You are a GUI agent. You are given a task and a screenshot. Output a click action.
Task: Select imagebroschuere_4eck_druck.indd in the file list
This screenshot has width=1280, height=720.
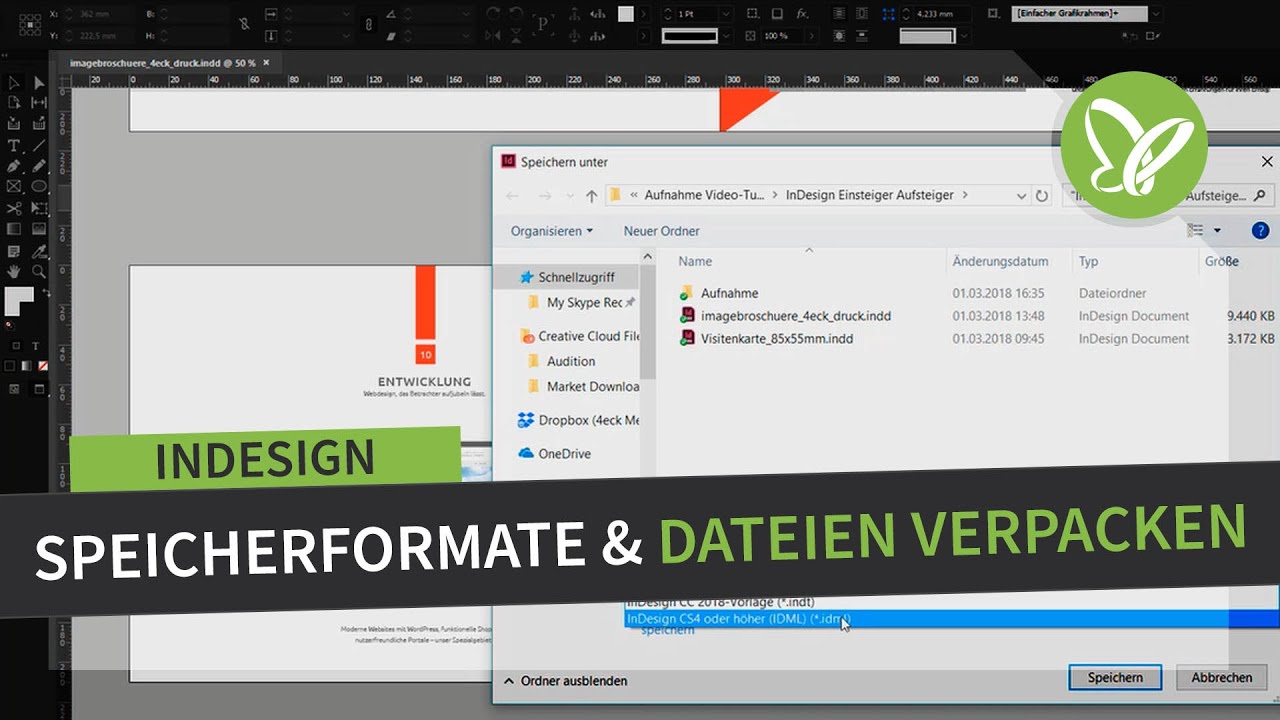tap(795, 316)
